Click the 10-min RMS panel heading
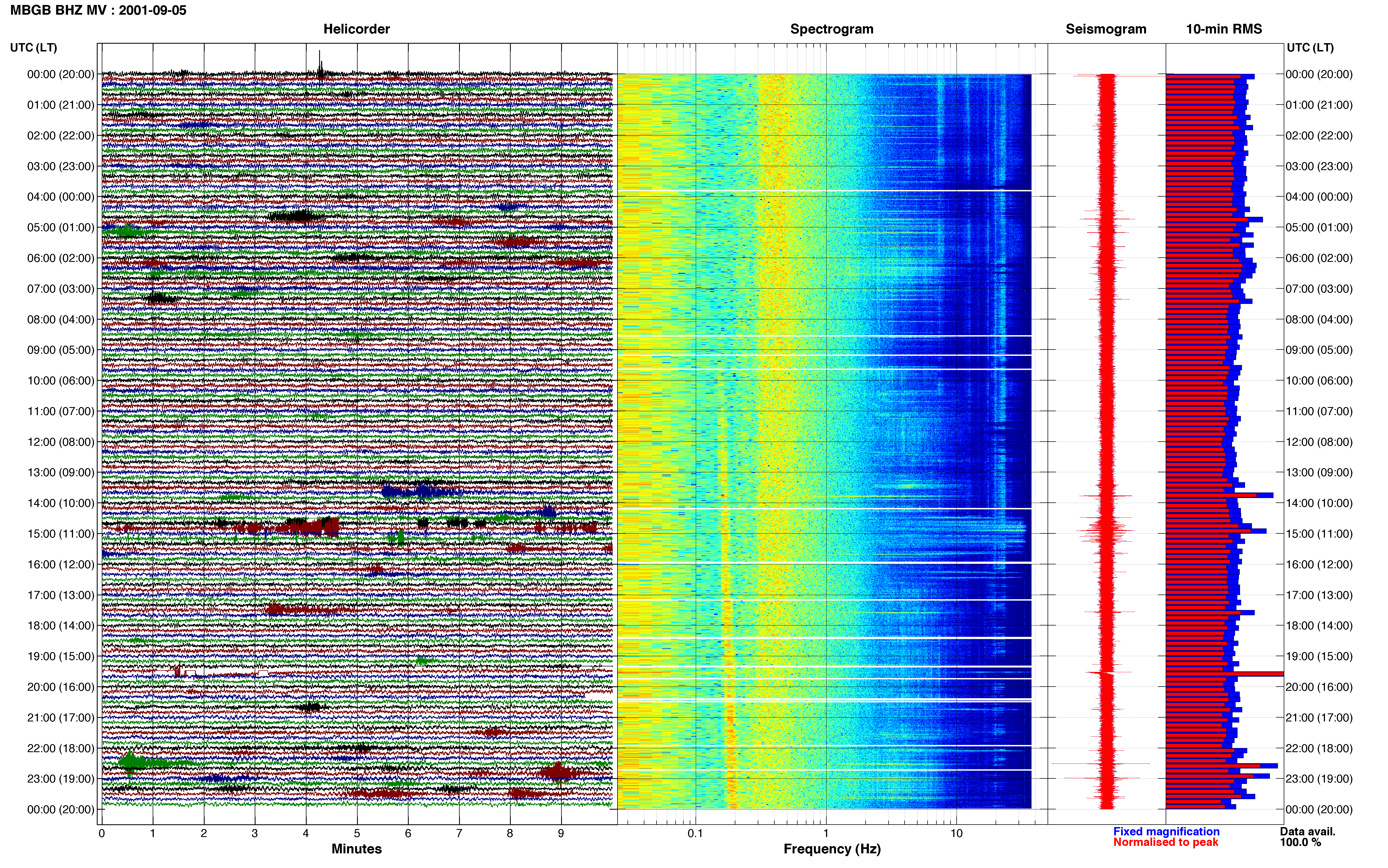This screenshot has width=1388, height=868. (1224, 29)
